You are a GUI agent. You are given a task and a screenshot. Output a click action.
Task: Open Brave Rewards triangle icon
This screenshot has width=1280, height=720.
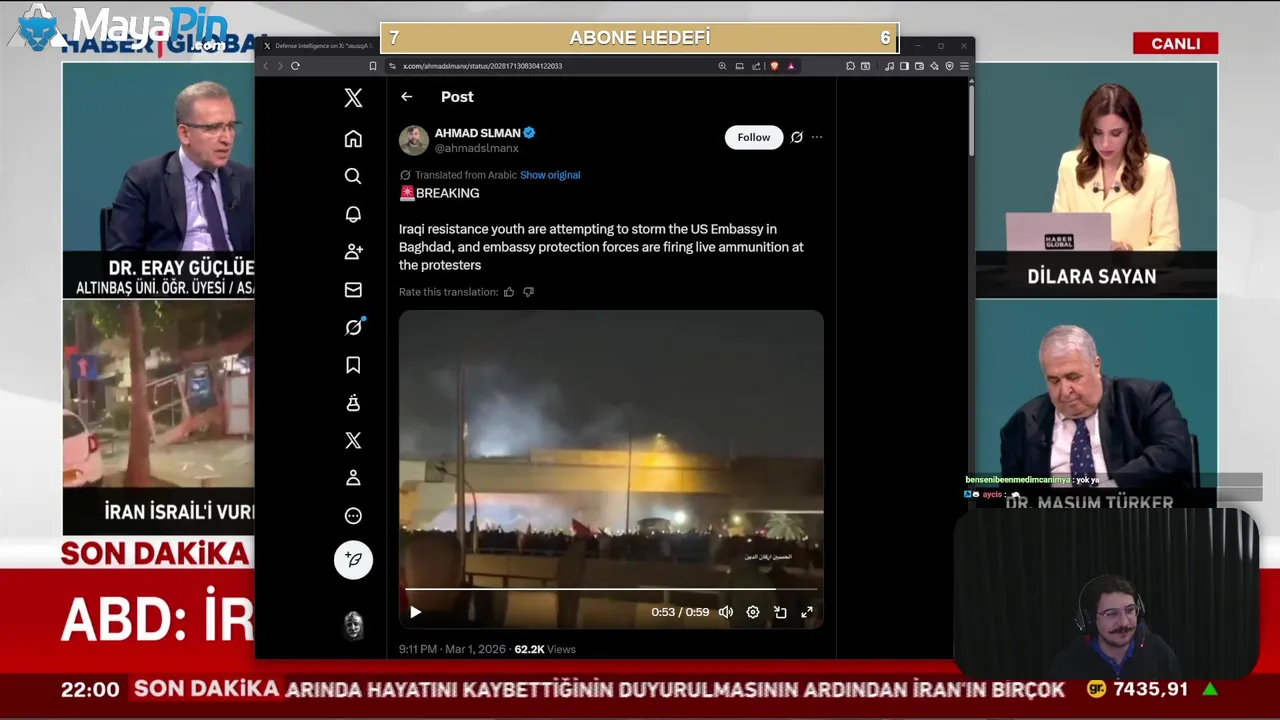click(x=791, y=66)
